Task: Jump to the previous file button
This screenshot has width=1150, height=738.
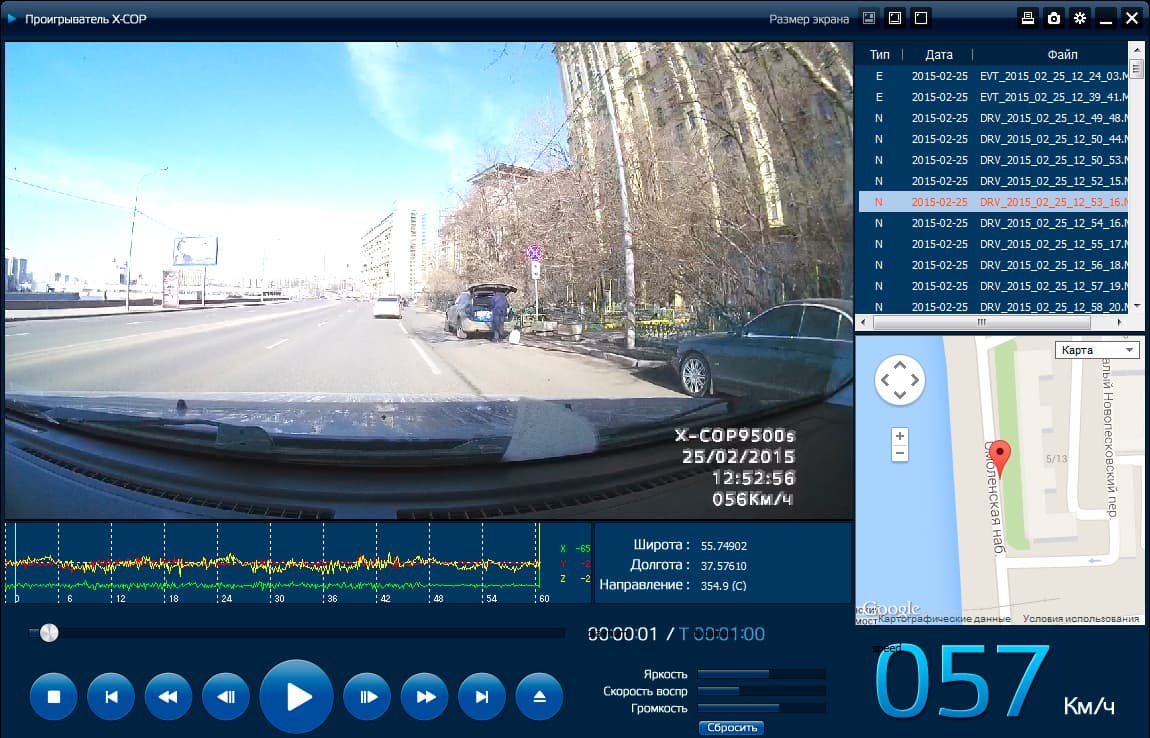Action: [x=111, y=697]
